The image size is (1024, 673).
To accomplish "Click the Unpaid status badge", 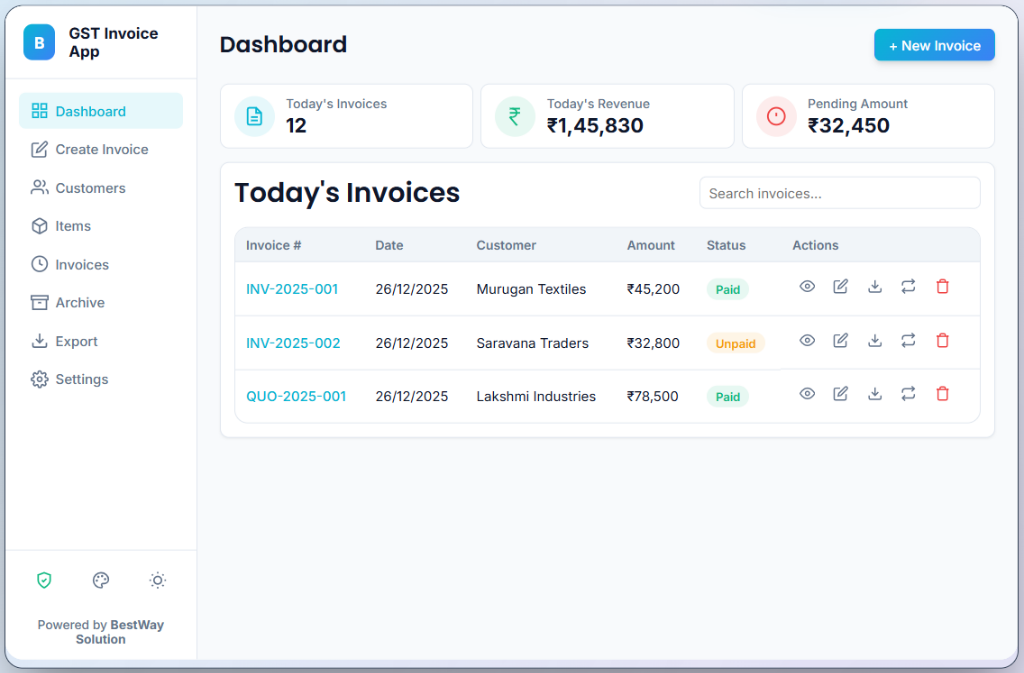I will click(735, 343).
